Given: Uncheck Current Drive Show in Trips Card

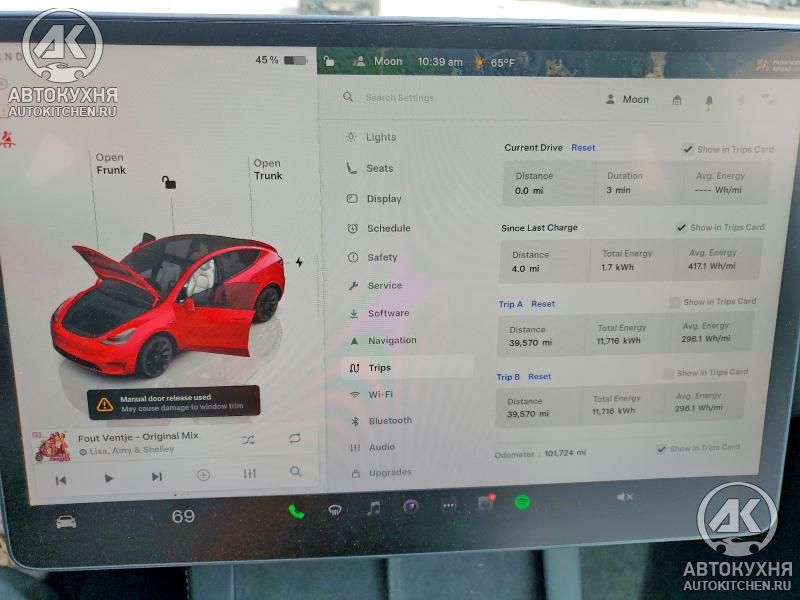Looking at the screenshot, I should coord(688,149).
